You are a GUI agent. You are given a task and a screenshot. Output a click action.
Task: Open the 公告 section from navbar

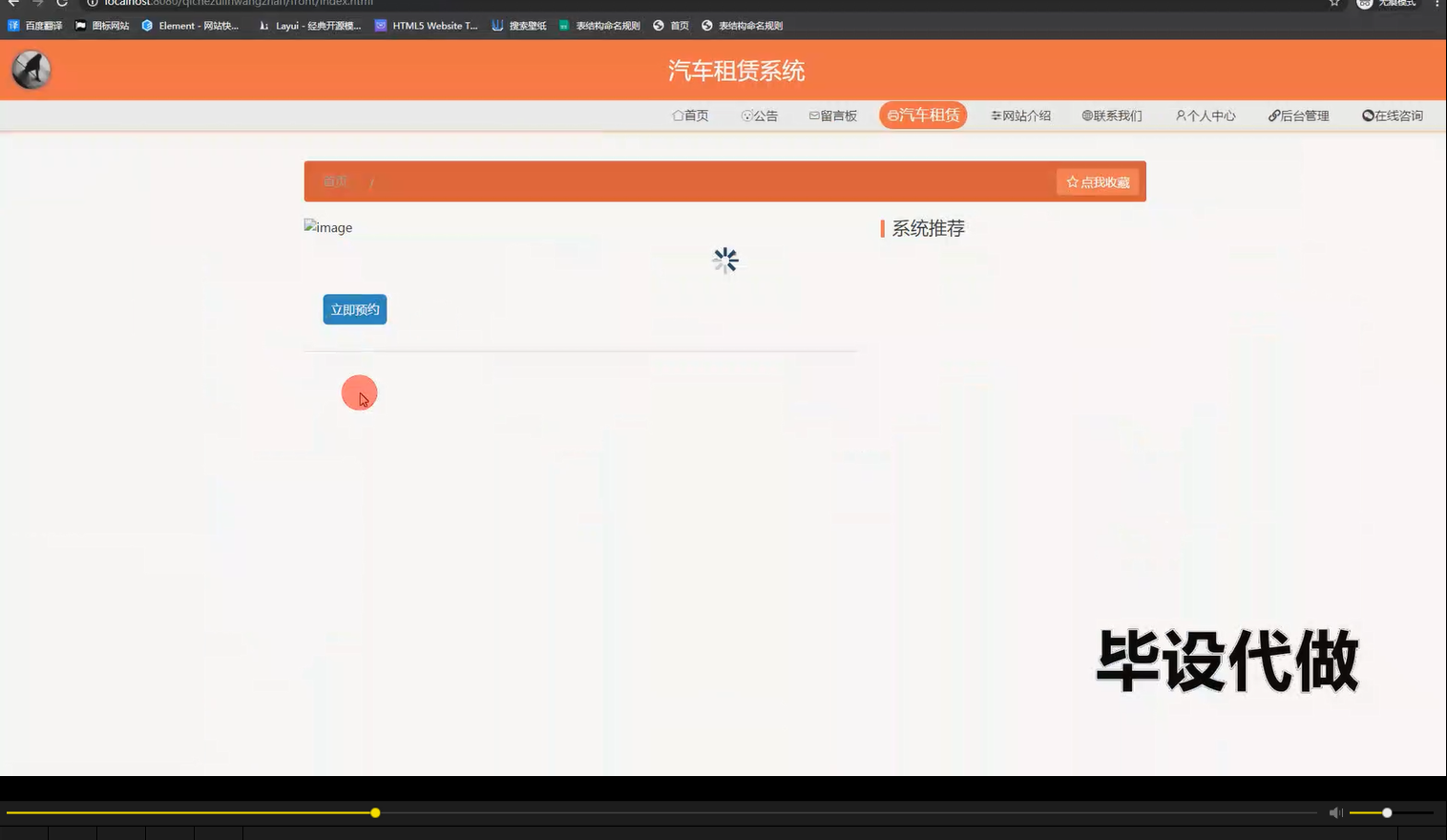point(760,115)
